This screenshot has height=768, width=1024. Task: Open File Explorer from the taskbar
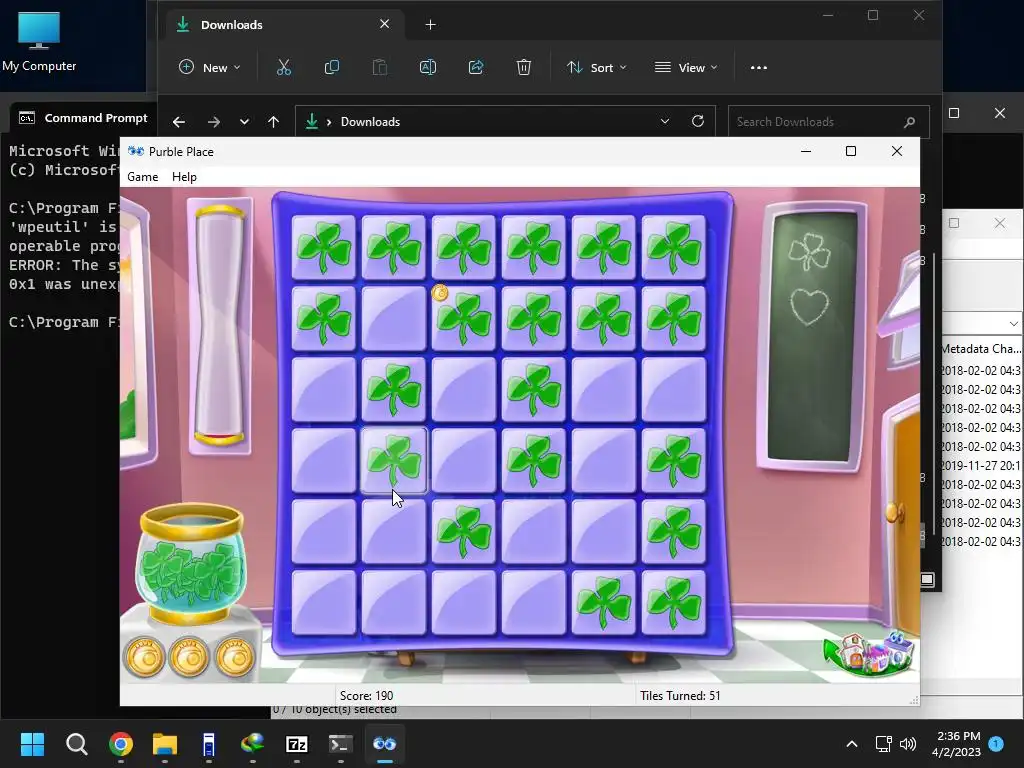click(x=165, y=744)
